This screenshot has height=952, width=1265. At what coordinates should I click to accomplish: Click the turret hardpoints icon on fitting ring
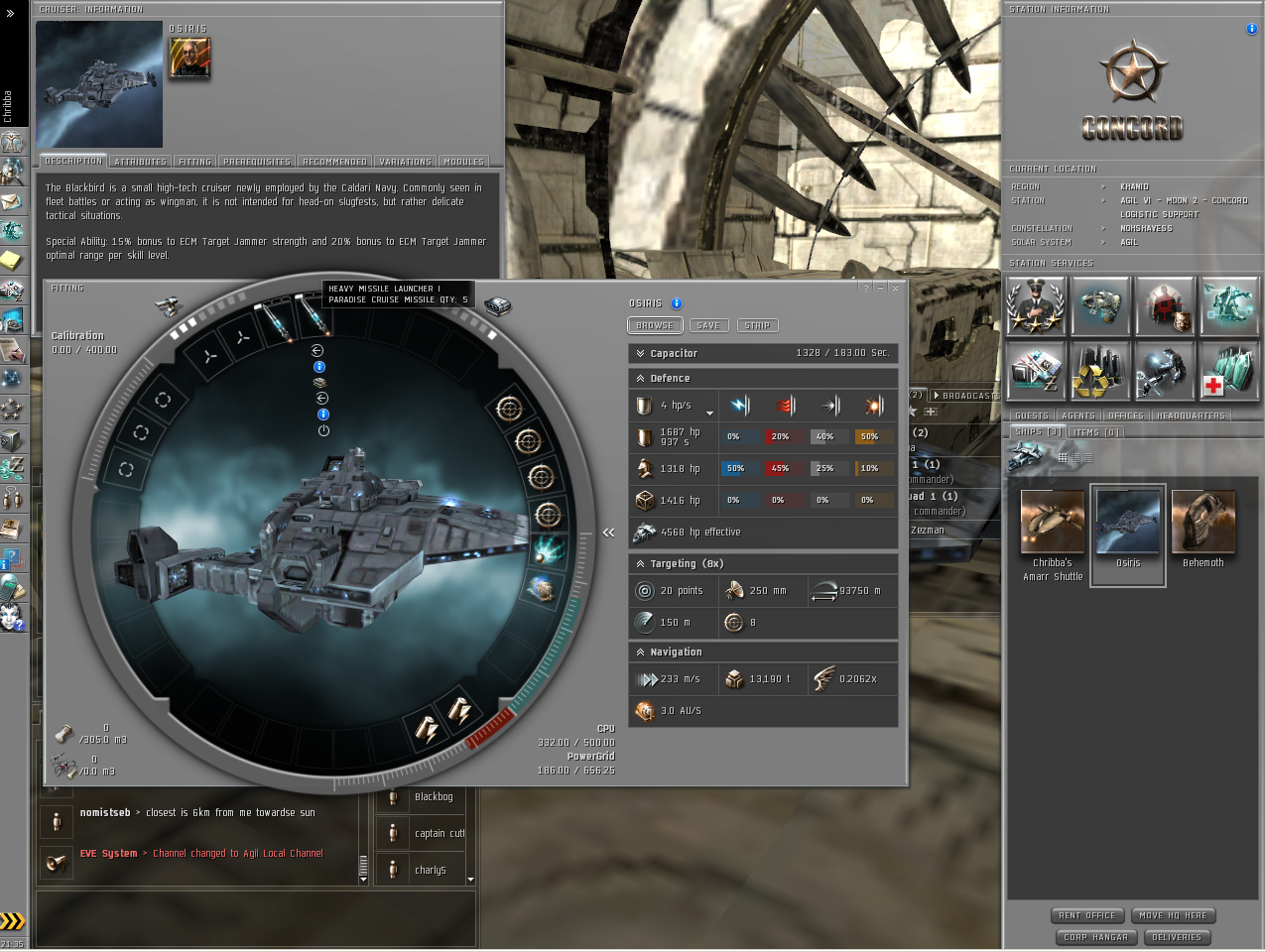169,306
